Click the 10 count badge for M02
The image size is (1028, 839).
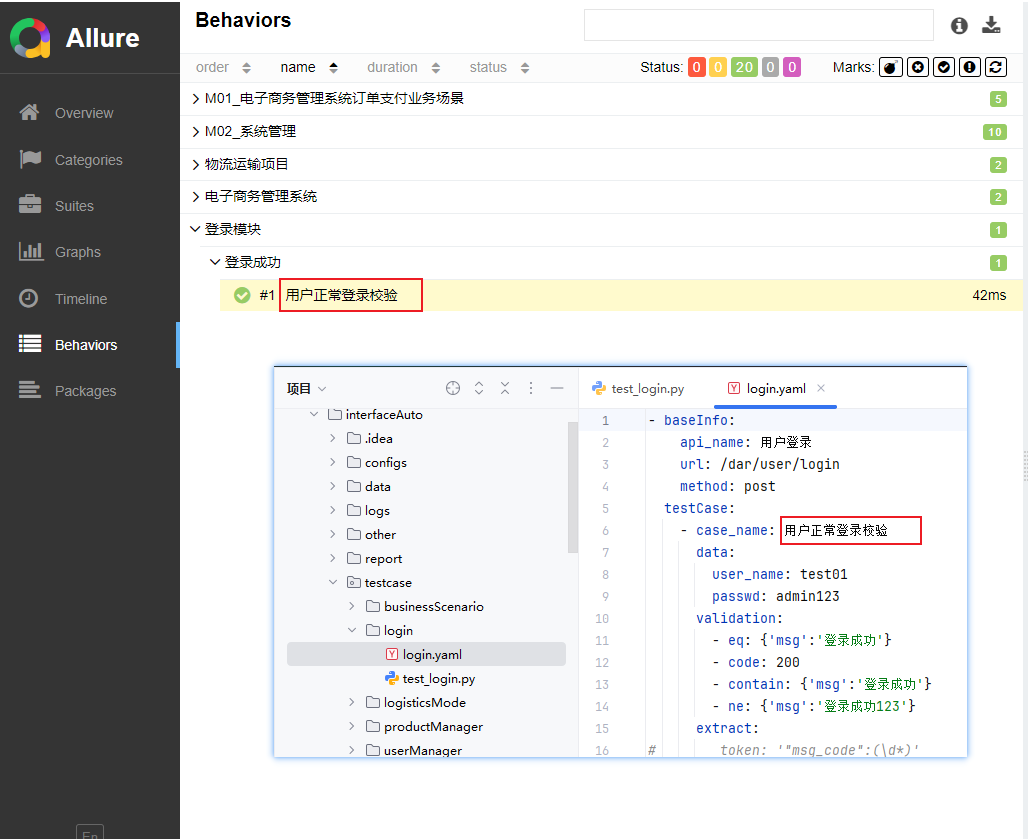pyautogui.click(x=995, y=132)
